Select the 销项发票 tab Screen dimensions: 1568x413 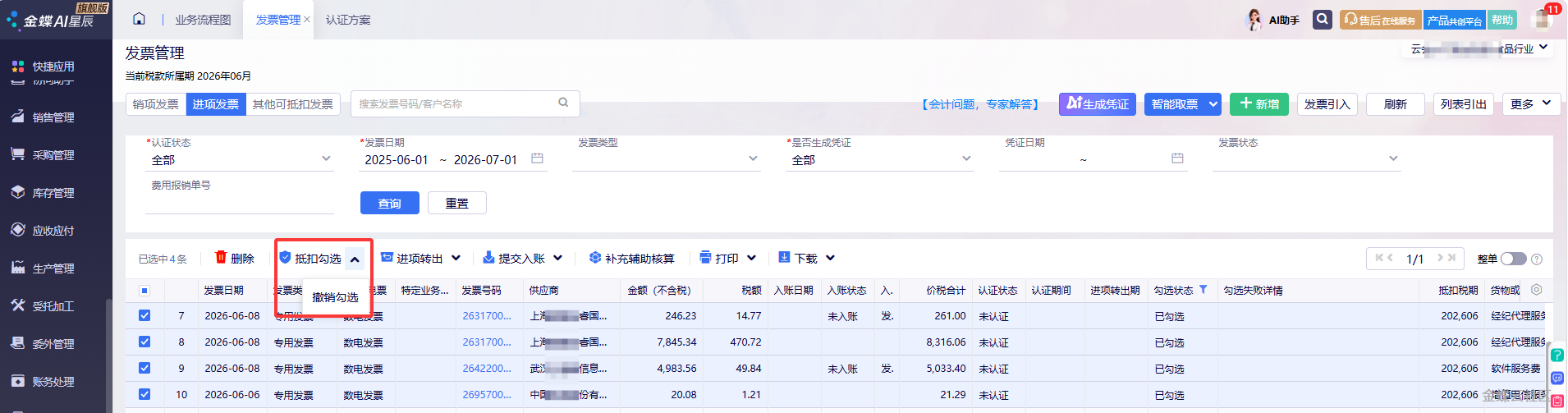point(156,104)
